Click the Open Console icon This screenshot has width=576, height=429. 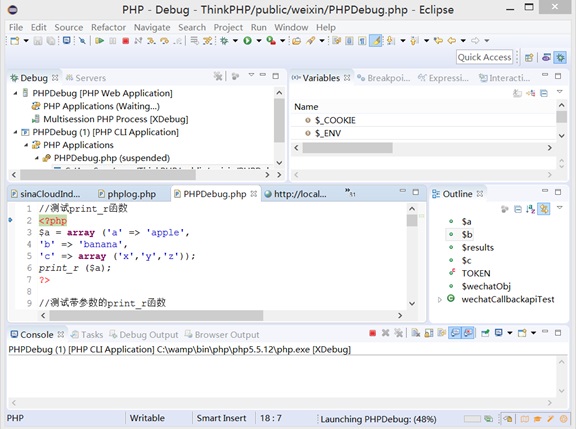click(x=522, y=333)
